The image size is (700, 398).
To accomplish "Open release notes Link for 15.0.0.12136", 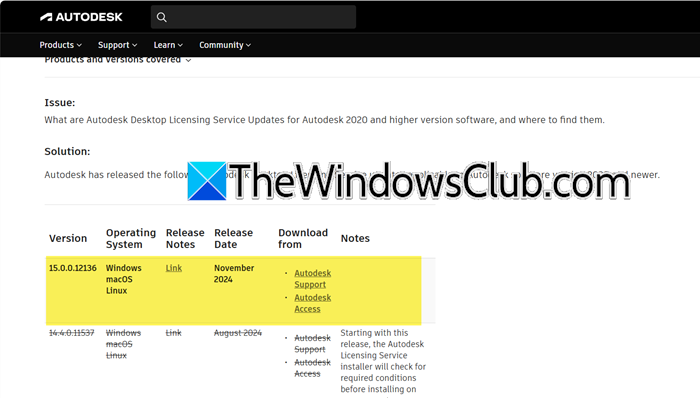I will click(x=174, y=268).
